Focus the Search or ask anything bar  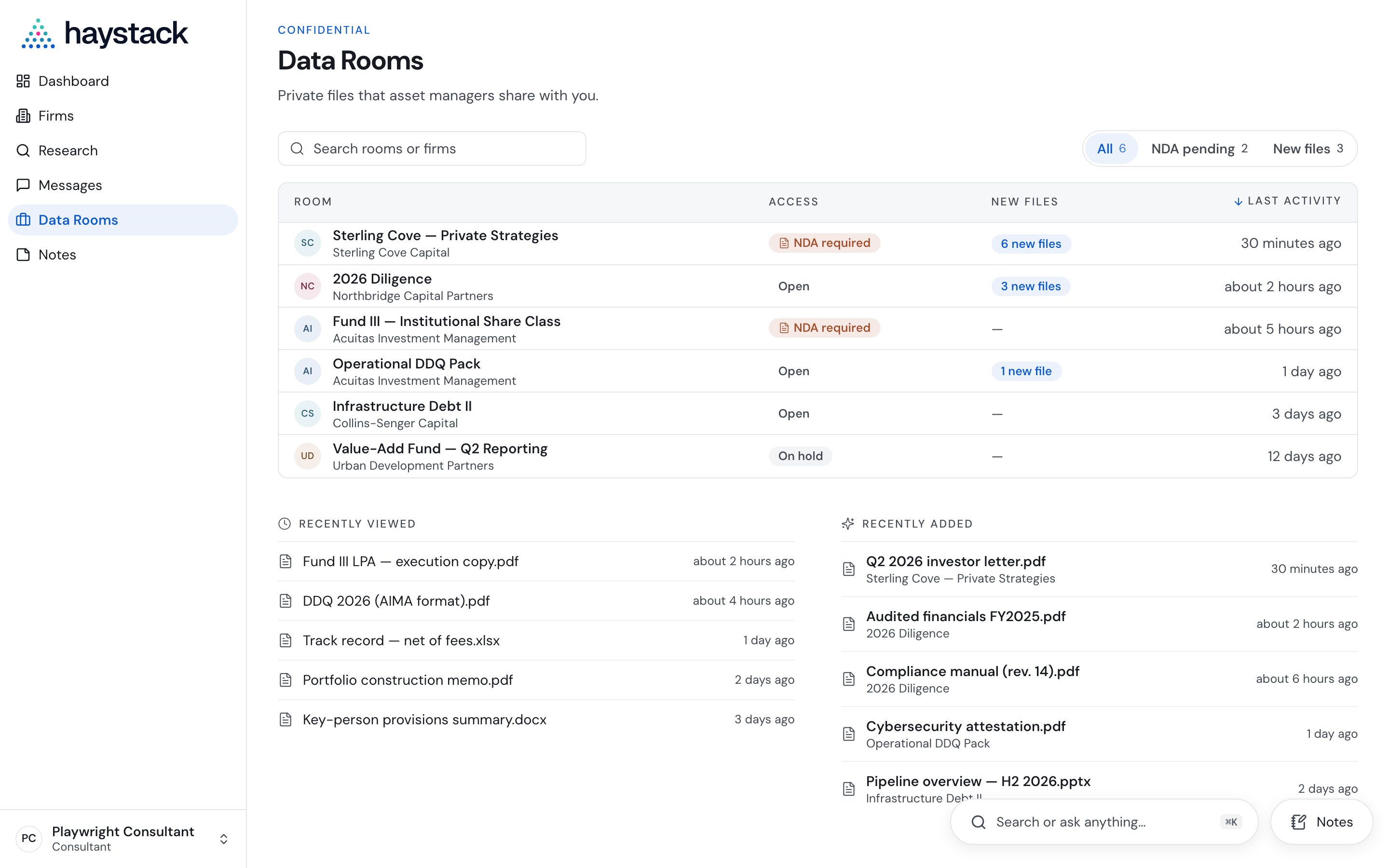pyautogui.click(x=1104, y=822)
